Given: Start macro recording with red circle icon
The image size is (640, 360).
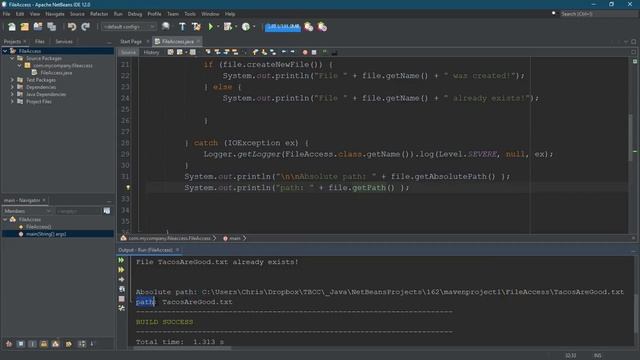Looking at the screenshot, I should click(x=305, y=52).
